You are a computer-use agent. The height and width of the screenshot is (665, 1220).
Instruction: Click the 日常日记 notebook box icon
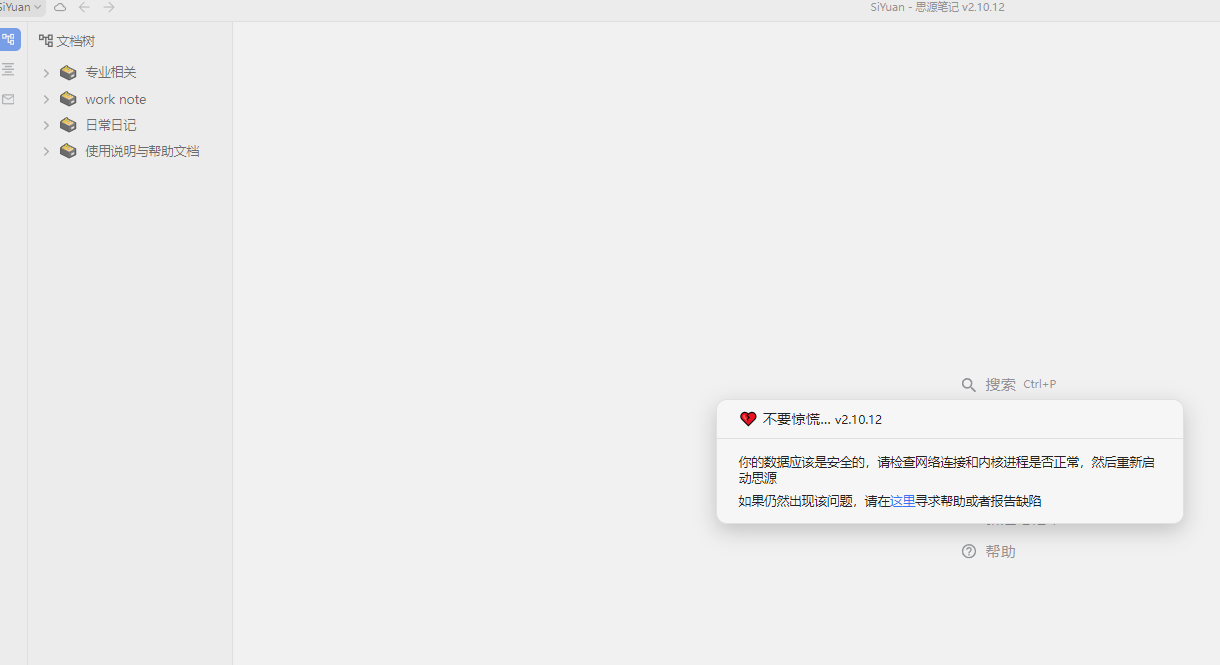click(x=68, y=125)
